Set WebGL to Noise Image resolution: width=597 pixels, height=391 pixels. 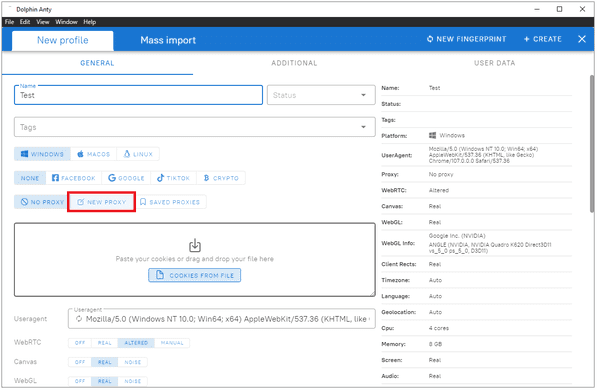coord(133,381)
